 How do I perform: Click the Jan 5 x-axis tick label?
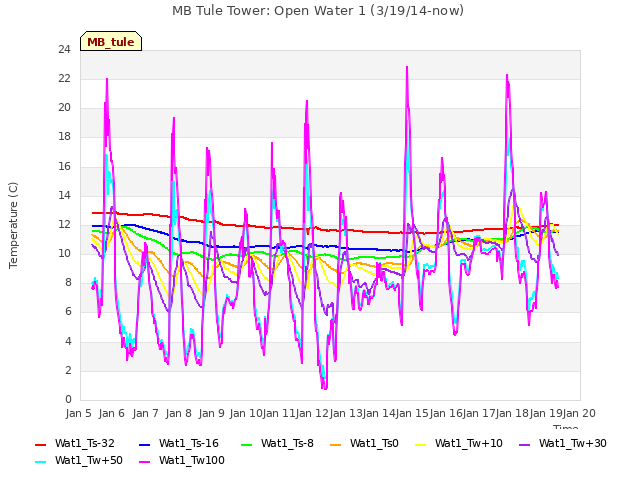[x=78, y=413]
